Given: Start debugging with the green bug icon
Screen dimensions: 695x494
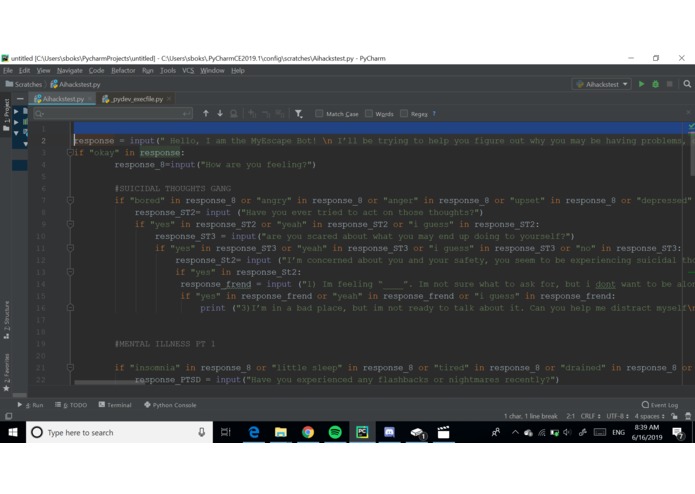Looking at the screenshot, I should [x=655, y=84].
